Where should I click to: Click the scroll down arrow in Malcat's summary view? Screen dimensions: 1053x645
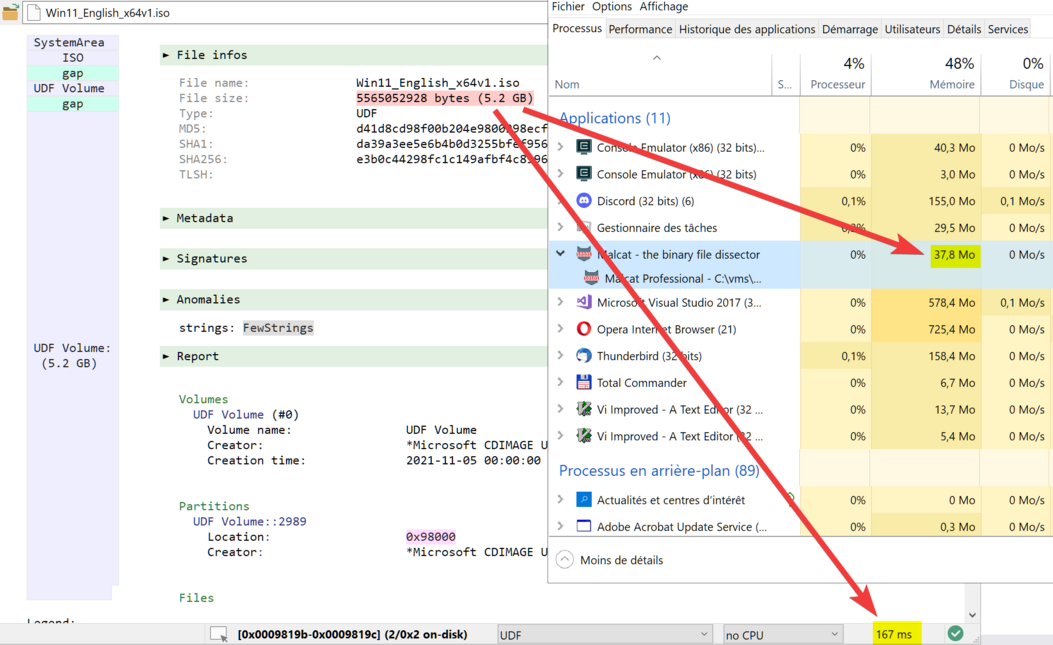tap(972, 615)
